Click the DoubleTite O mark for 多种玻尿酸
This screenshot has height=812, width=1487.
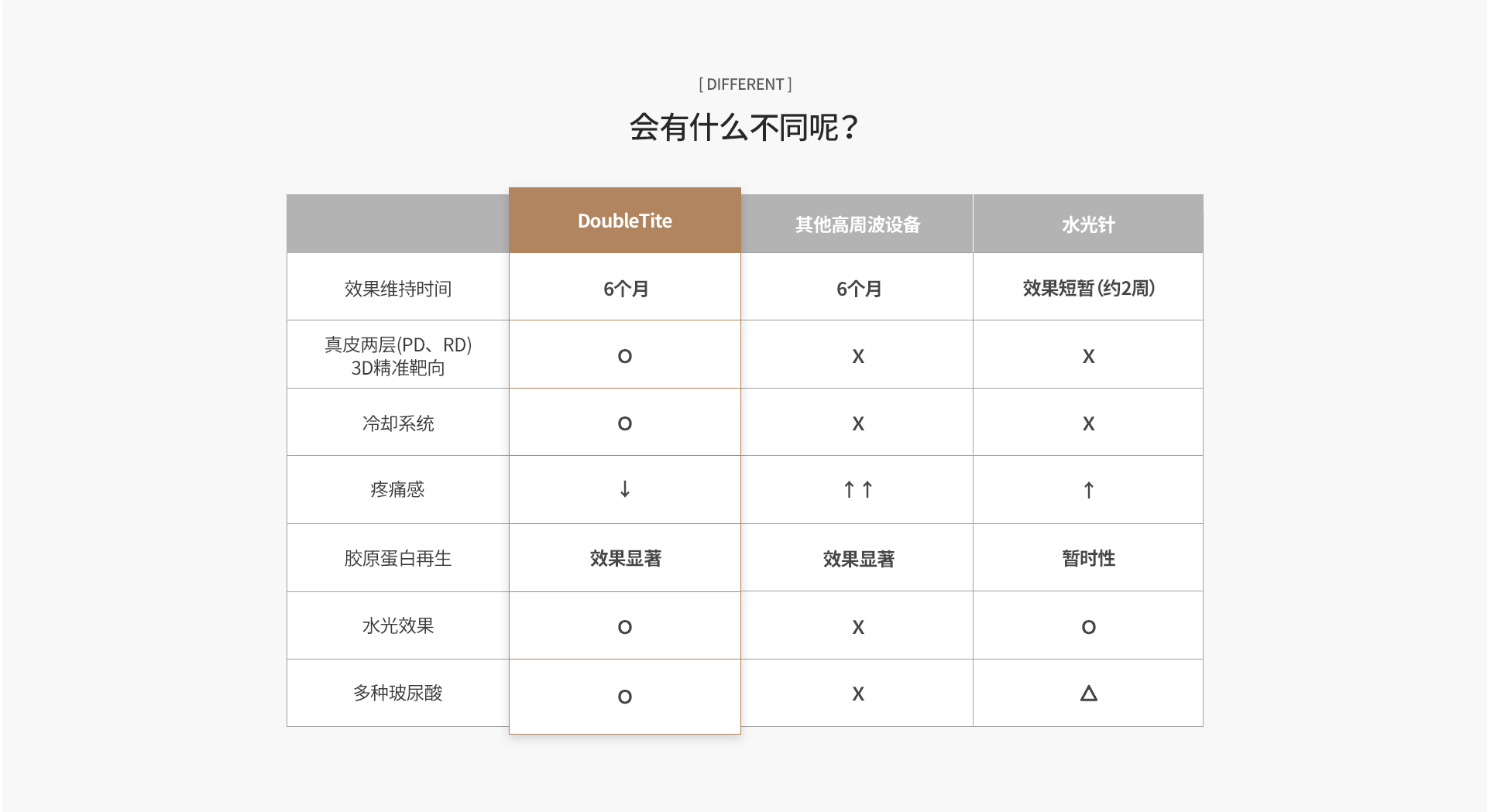(x=625, y=697)
